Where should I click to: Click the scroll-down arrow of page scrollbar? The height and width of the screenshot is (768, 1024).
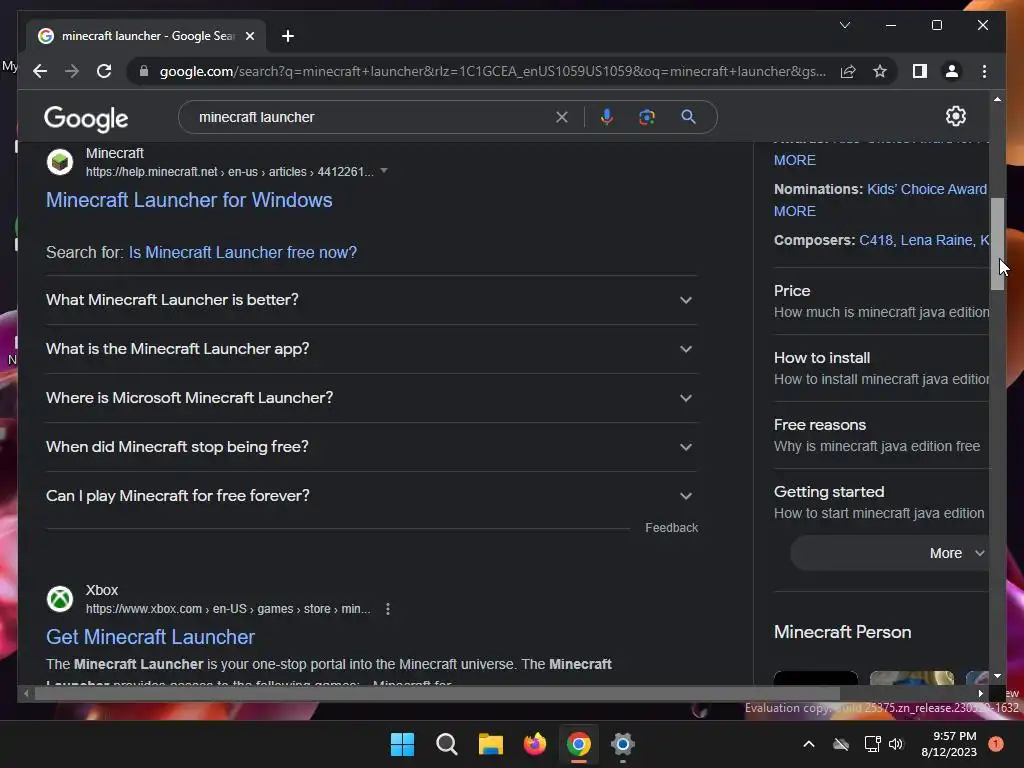click(x=997, y=676)
